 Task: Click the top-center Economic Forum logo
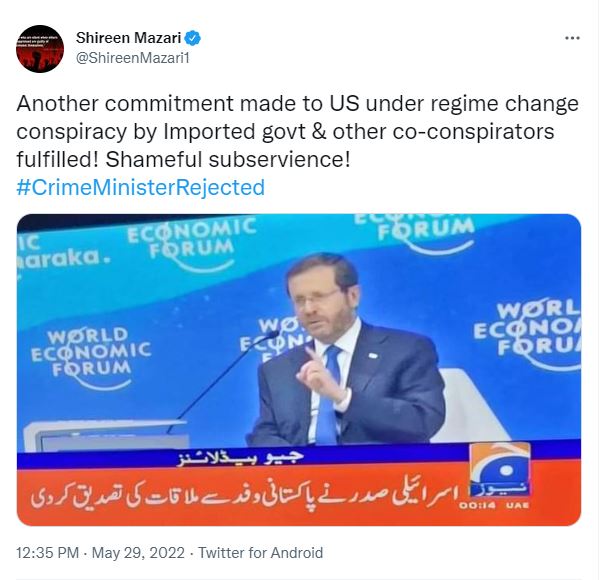click(192, 244)
